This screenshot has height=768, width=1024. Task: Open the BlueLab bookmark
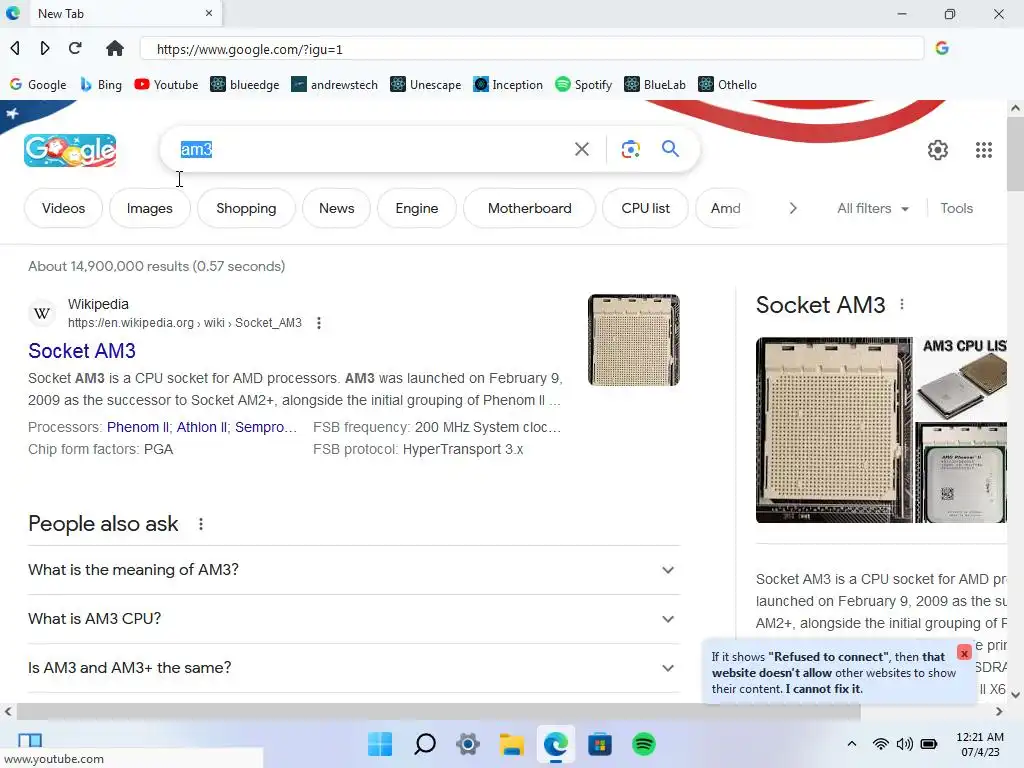tap(655, 84)
